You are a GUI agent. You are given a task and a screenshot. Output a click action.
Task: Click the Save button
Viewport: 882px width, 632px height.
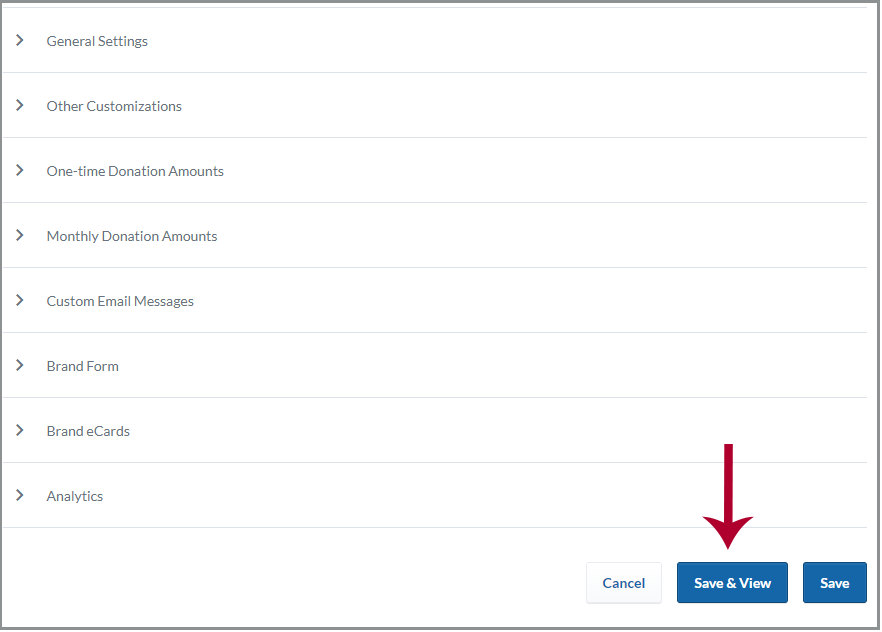pos(834,583)
